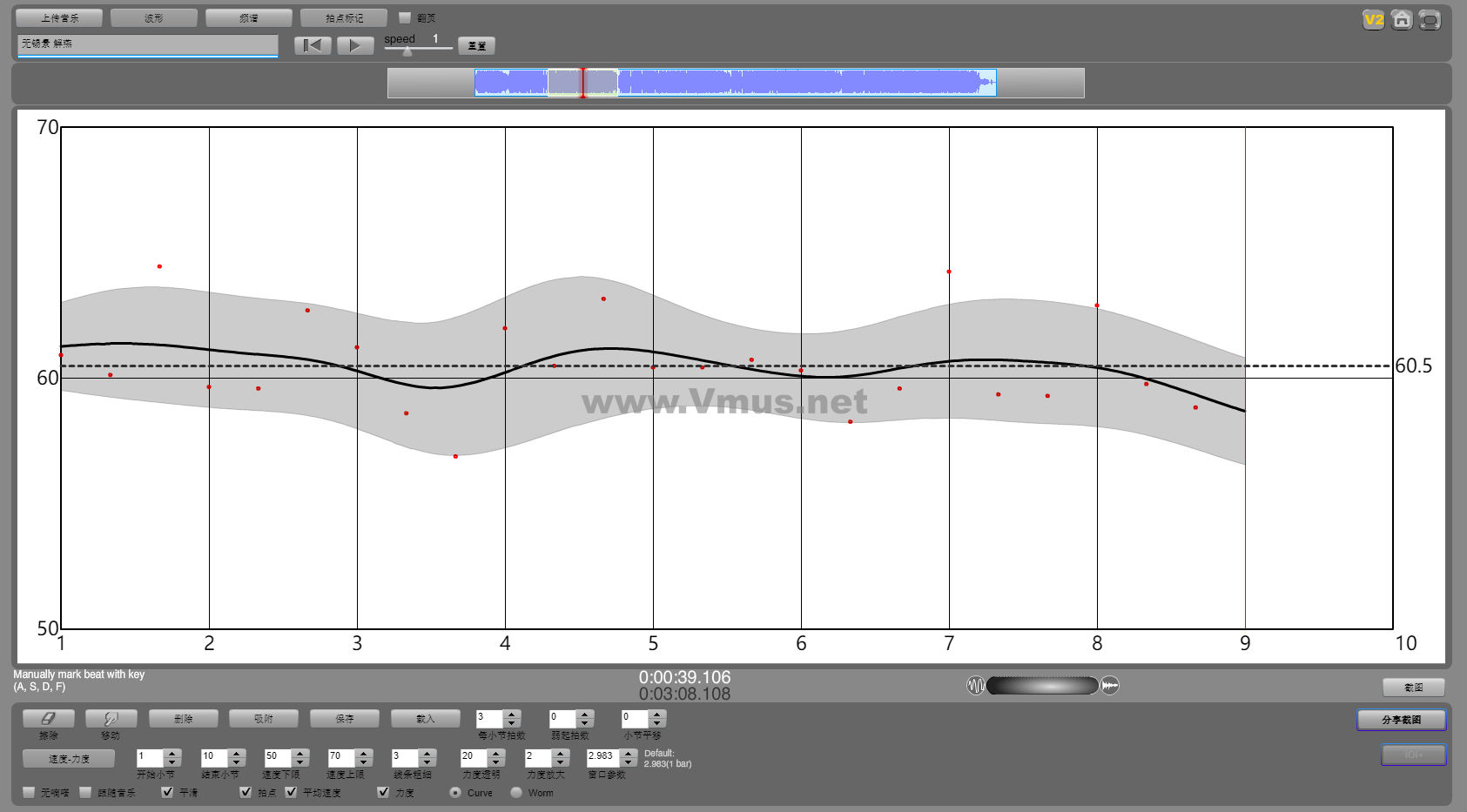Click the small waveform icon left of the zoom bar

tap(975, 686)
